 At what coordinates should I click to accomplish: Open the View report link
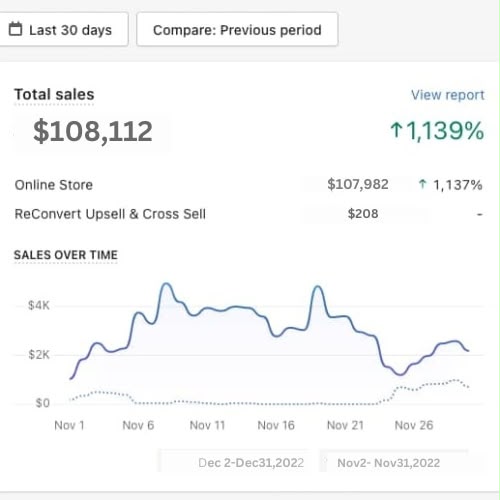click(447, 95)
